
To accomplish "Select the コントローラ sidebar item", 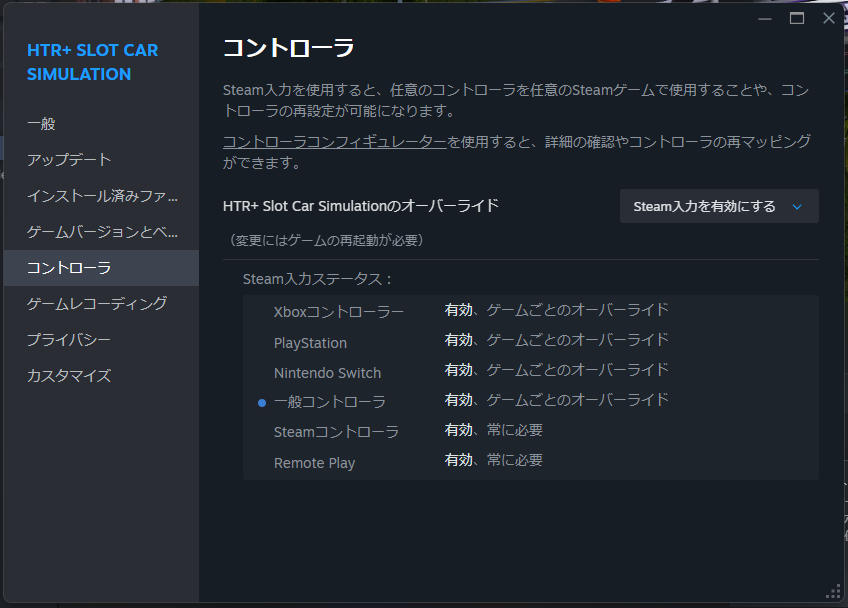I will (x=101, y=268).
